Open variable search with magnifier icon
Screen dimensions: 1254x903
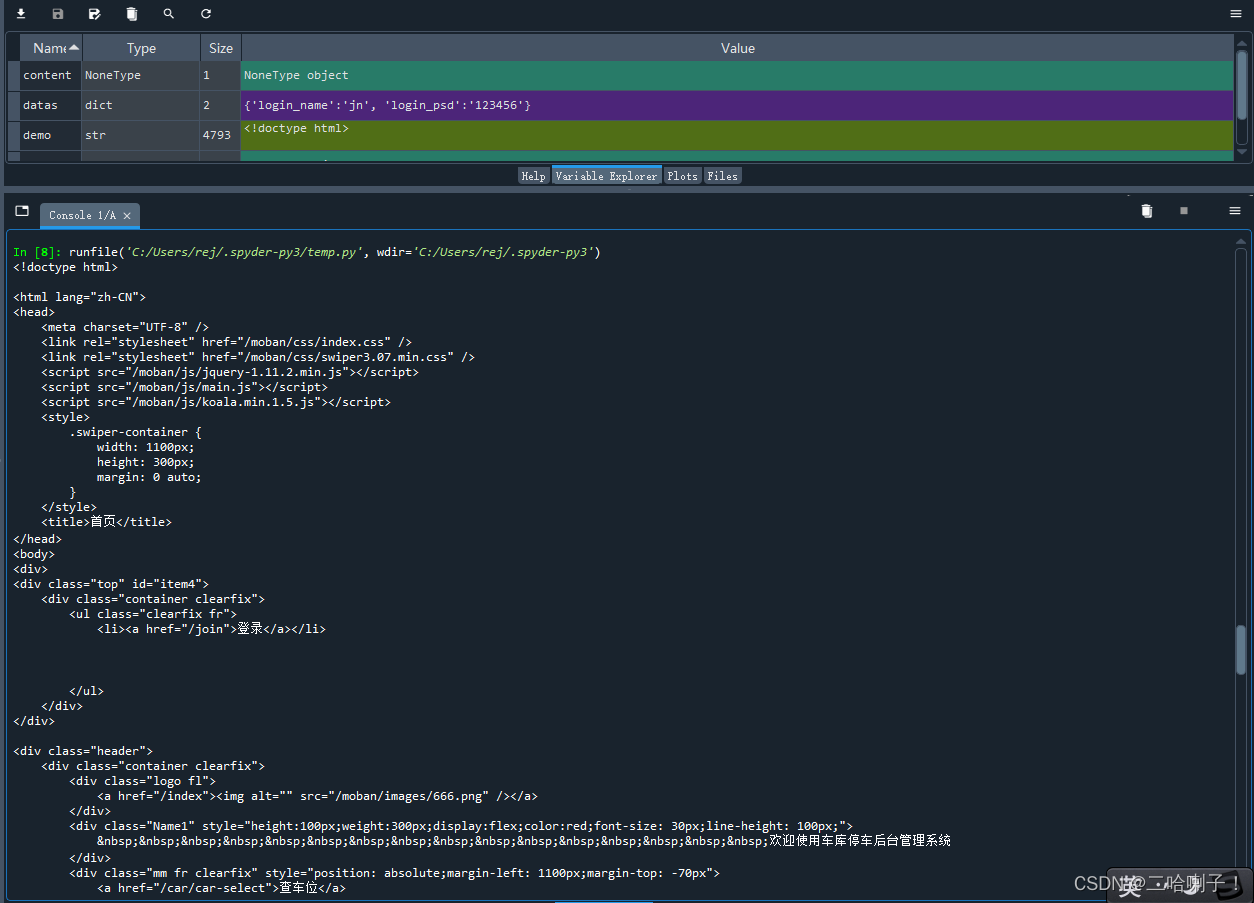(169, 14)
